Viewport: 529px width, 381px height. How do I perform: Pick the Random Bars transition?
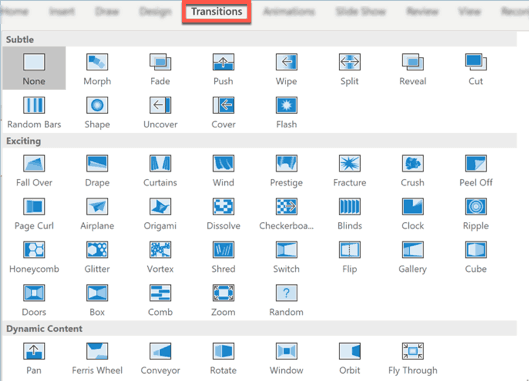pyautogui.click(x=34, y=112)
